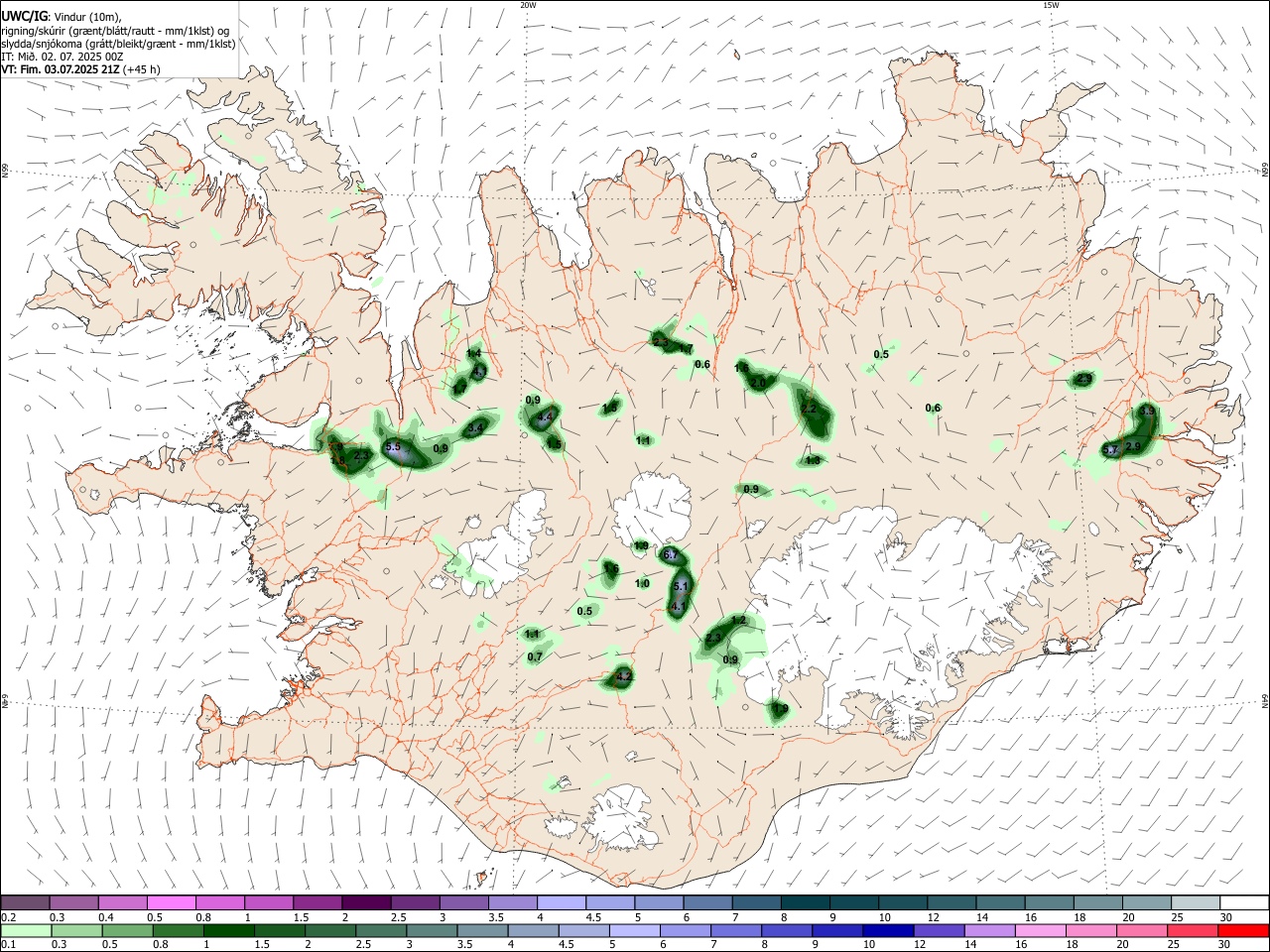Image resolution: width=1270 pixels, height=952 pixels.
Task: Click the 6.7 precipitation value on the map
Action: pos(671,554)
